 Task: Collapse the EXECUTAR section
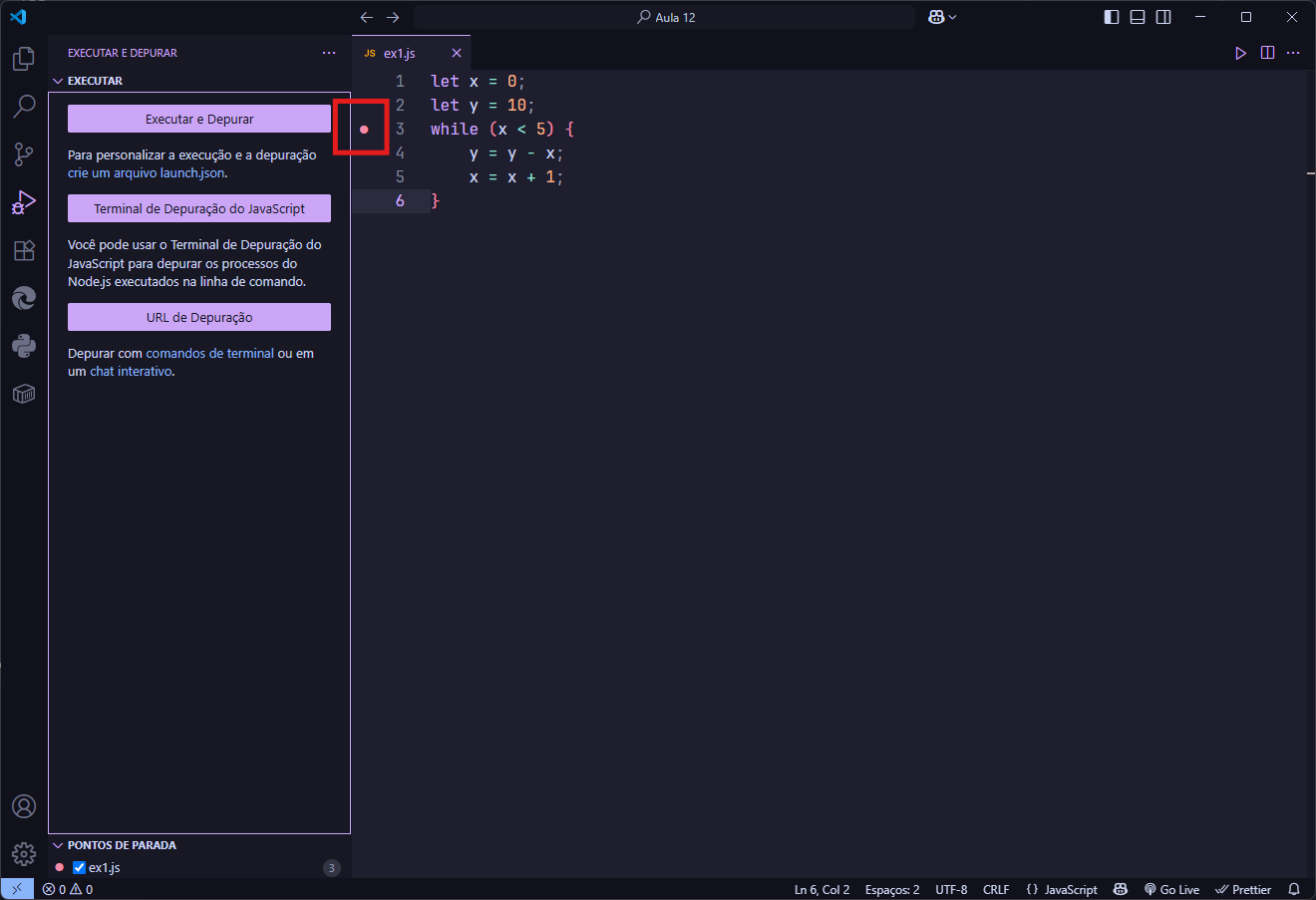58,81
